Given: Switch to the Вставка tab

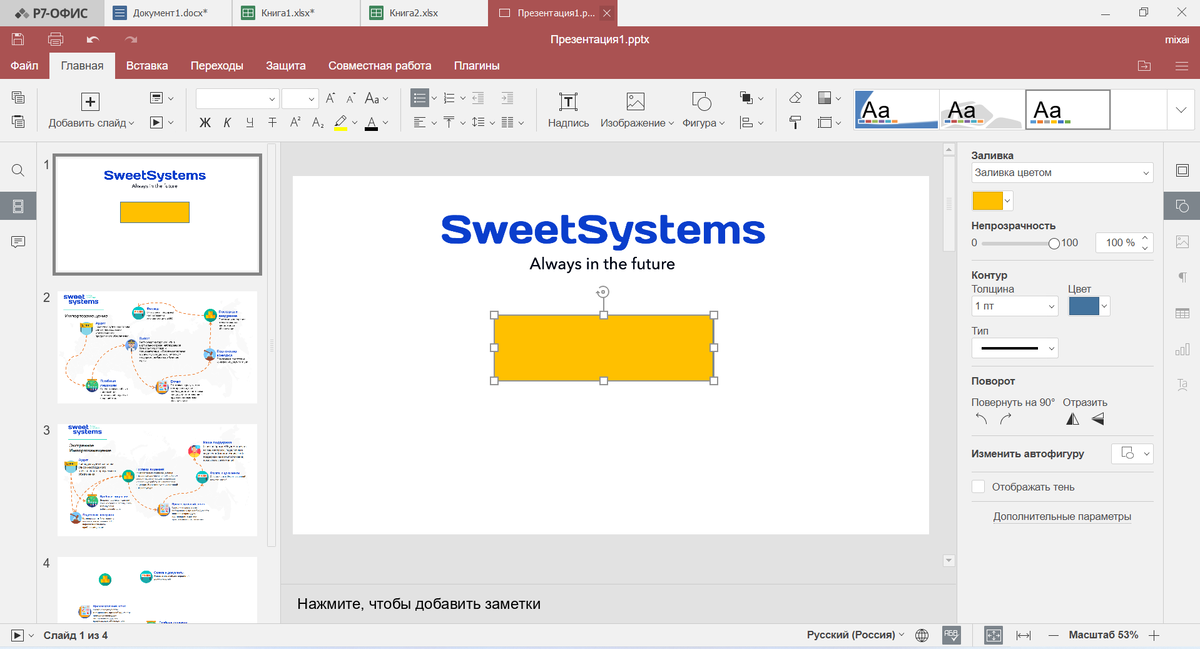Looking at the screenshot, I should [147, 66].
